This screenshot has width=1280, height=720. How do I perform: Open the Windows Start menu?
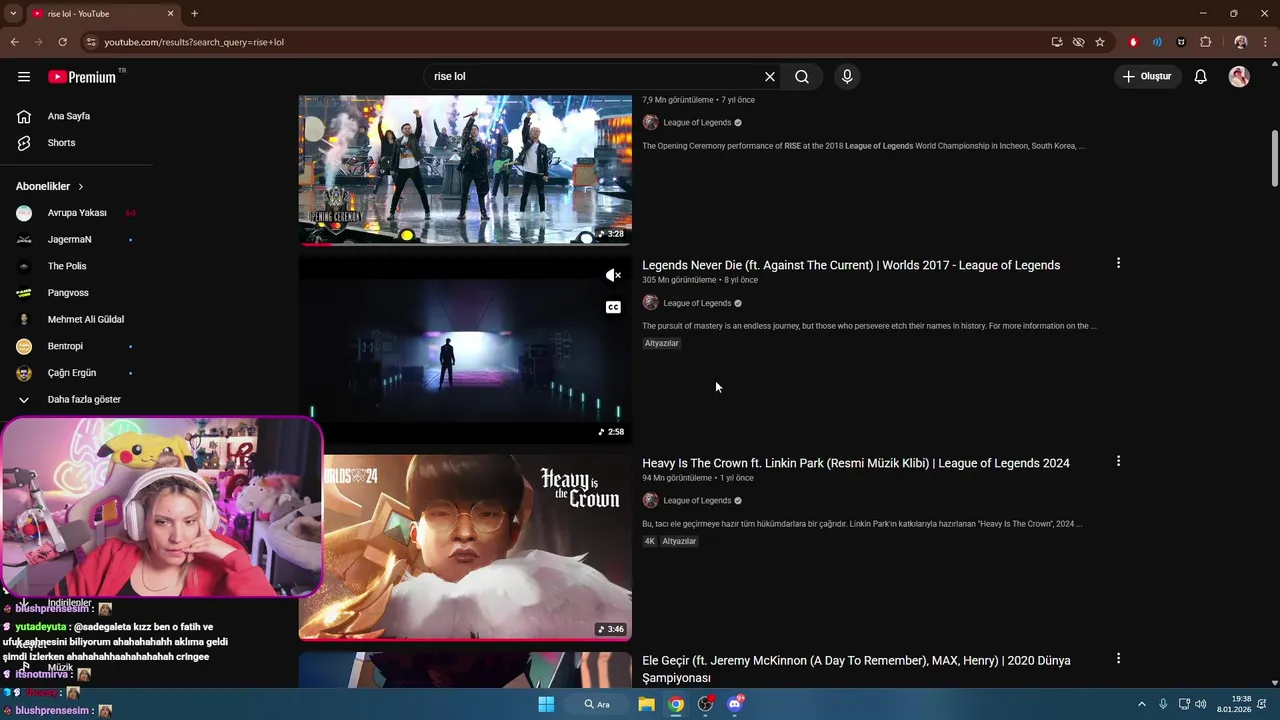coord(546,704)
